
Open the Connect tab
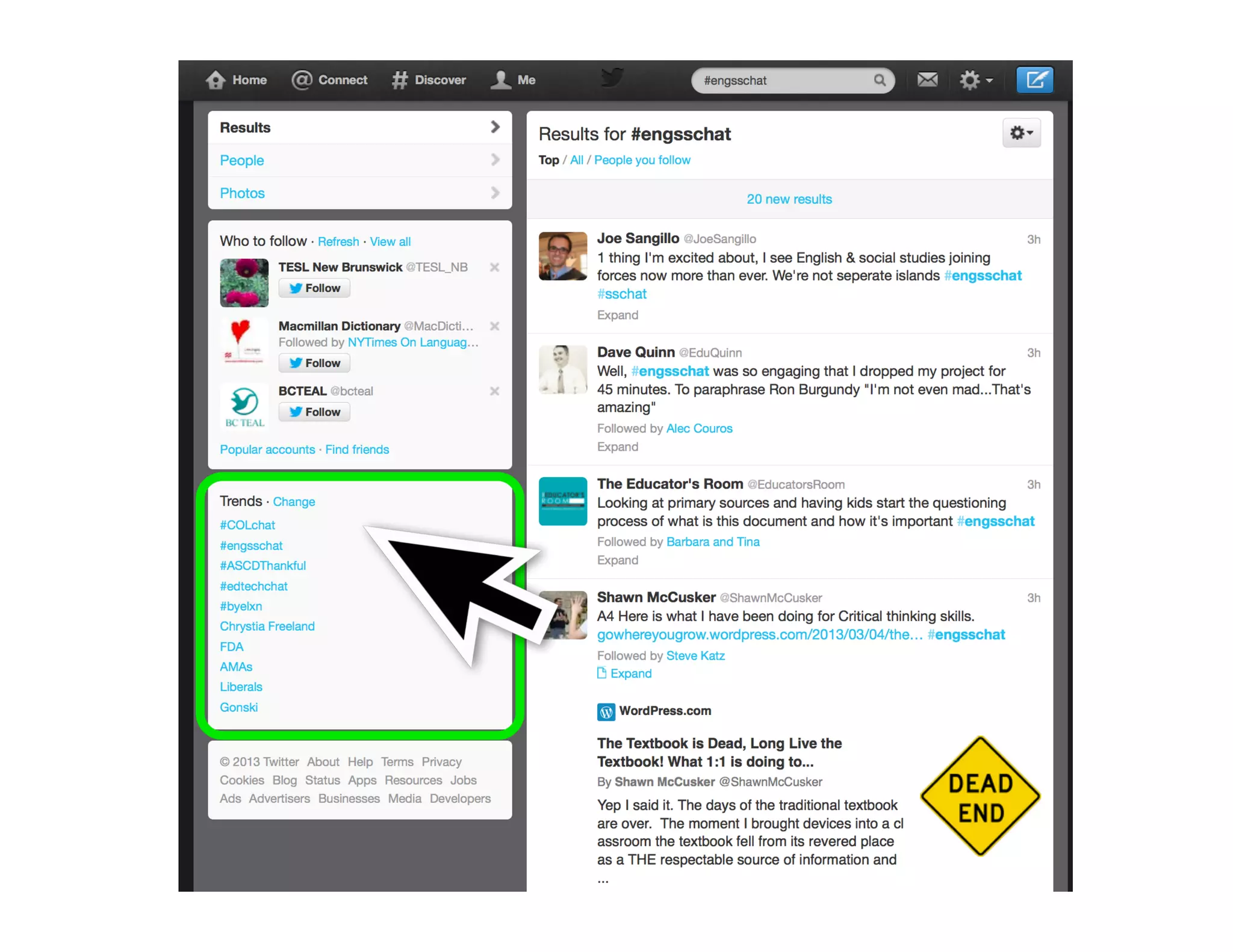(330, 80)
